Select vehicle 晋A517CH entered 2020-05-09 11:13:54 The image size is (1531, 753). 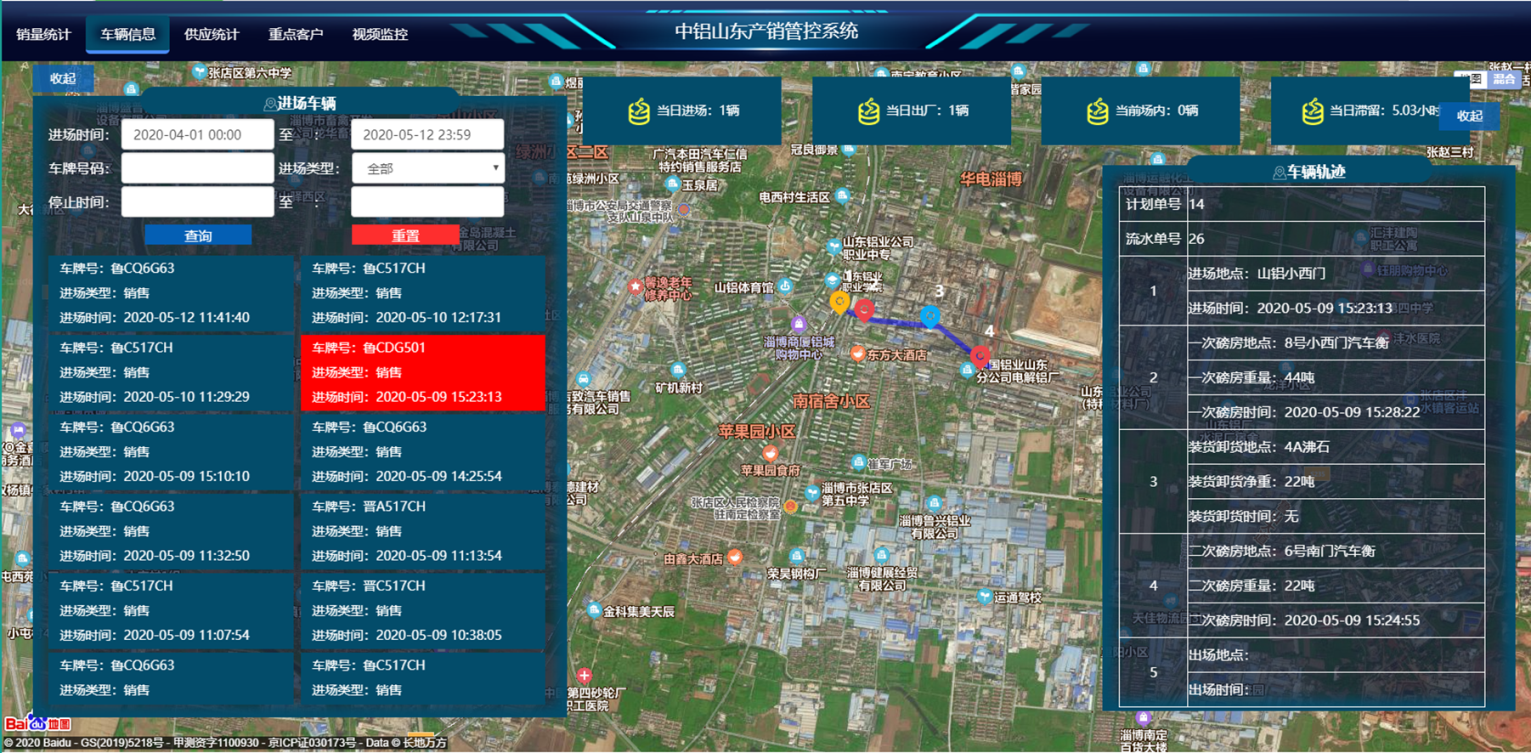point(423,531)
